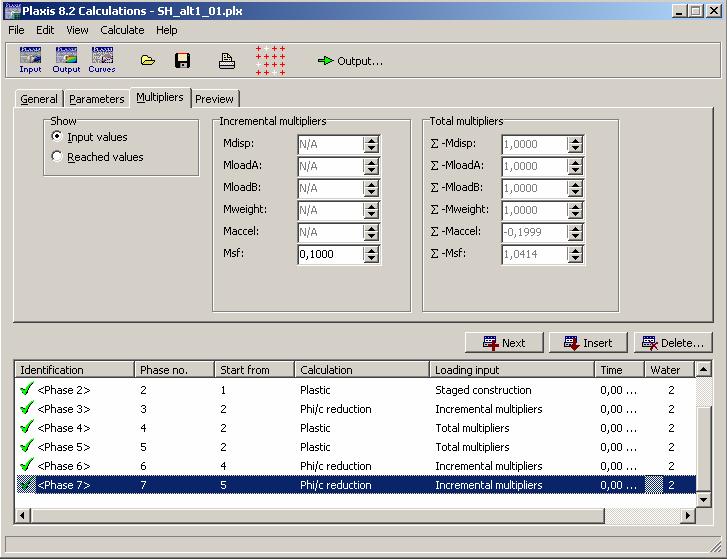Image resolution: width=727 pixels, height=559 pixels.
Task: Select the Reached values radio button
Action: 57,156
